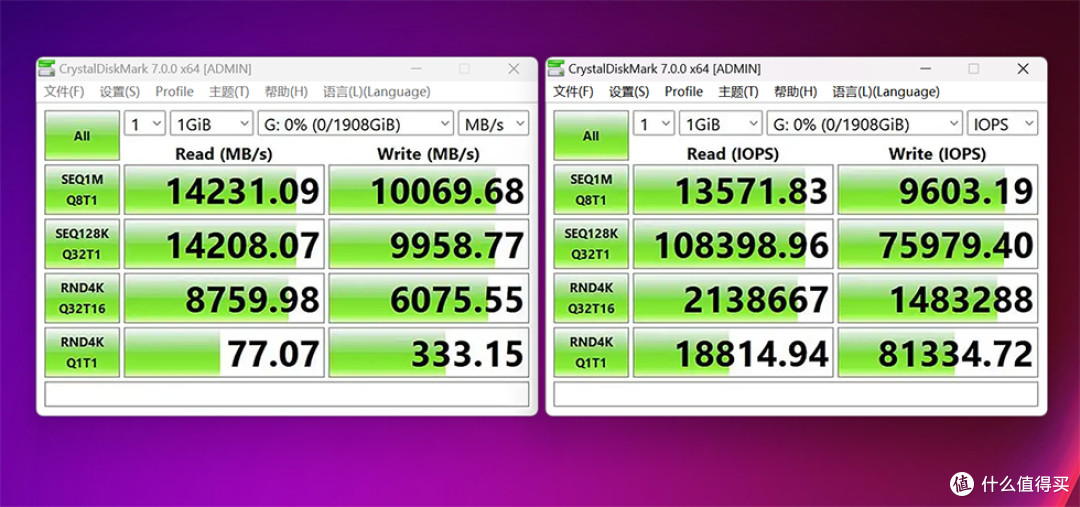Expand test count dropdown in left window
The image size is (1080, 507).
pos(145,124)
